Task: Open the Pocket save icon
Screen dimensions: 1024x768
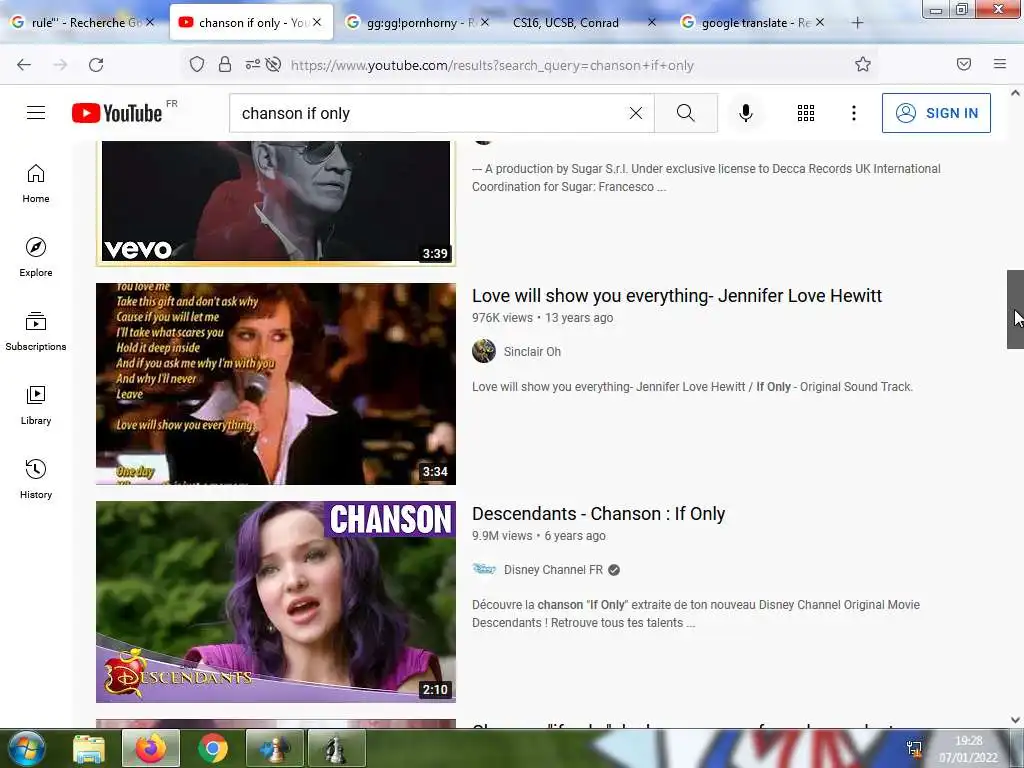Action: point(964,64)
